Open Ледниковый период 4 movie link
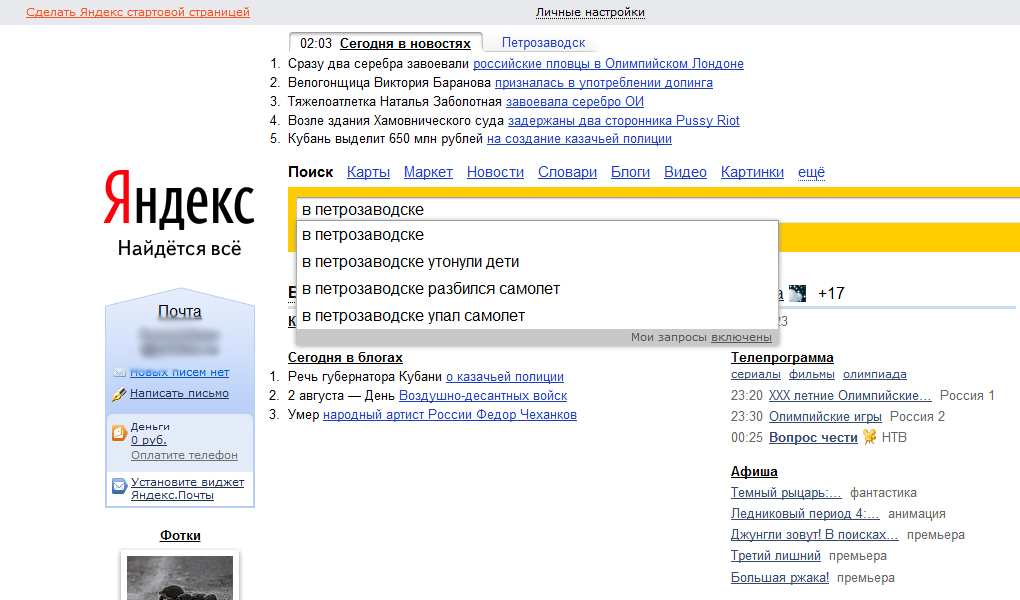This screenshot has width=1020, height=600. (x=805, y=513)
